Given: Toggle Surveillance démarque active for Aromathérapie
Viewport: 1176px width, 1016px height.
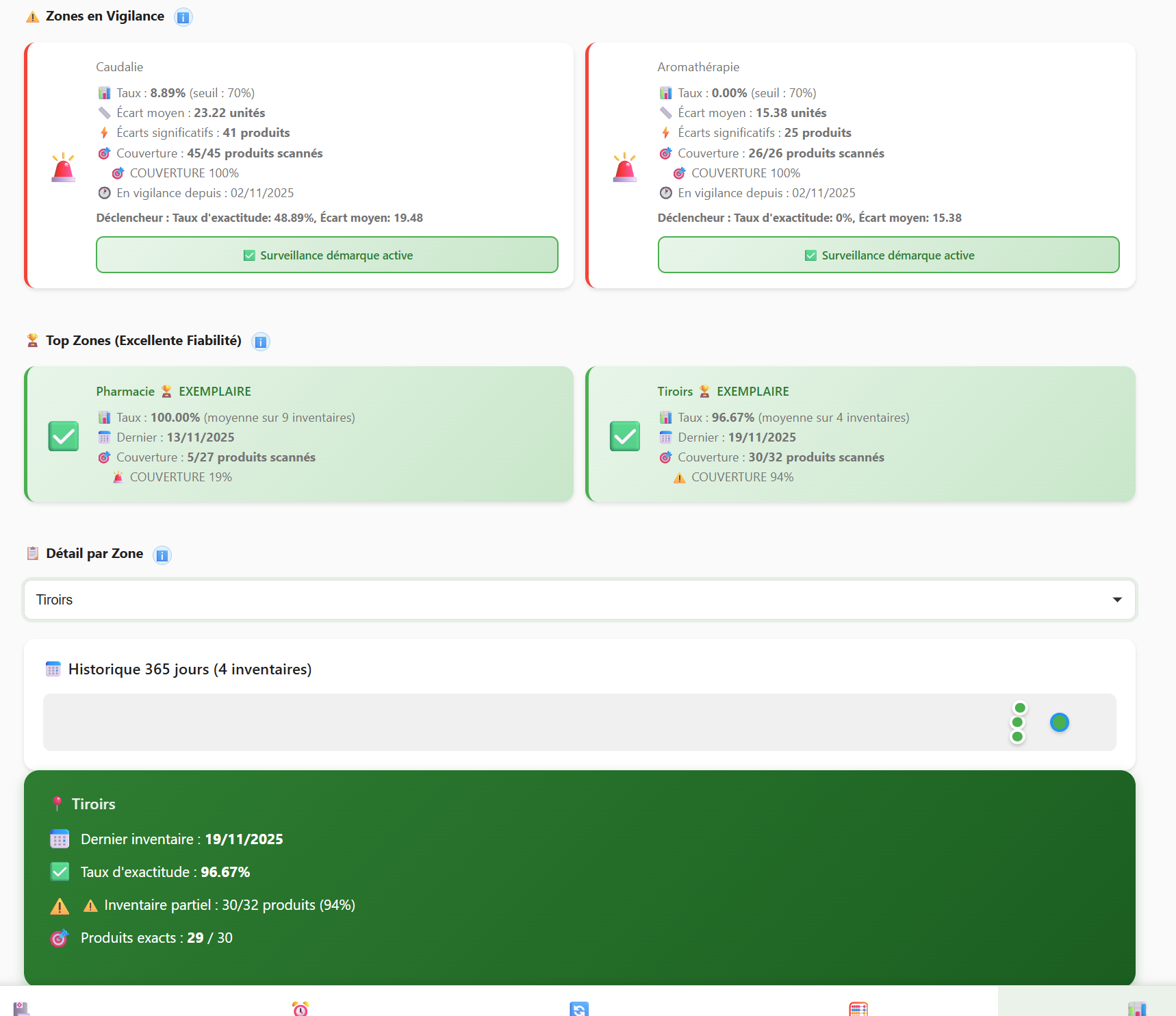Looking at the screenshot, I should pos(888,255).
